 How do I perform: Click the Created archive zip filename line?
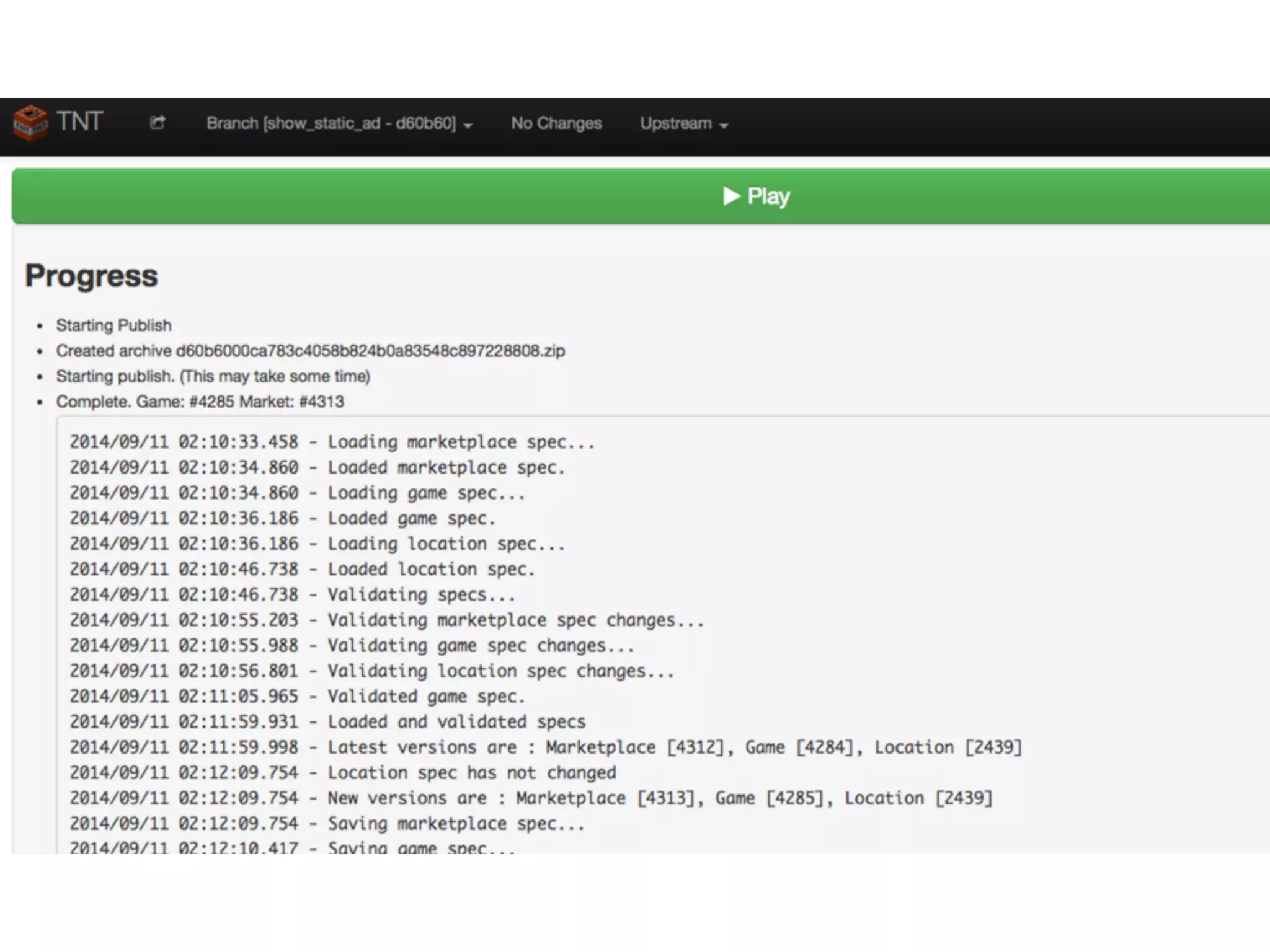[x=310, y=351]
